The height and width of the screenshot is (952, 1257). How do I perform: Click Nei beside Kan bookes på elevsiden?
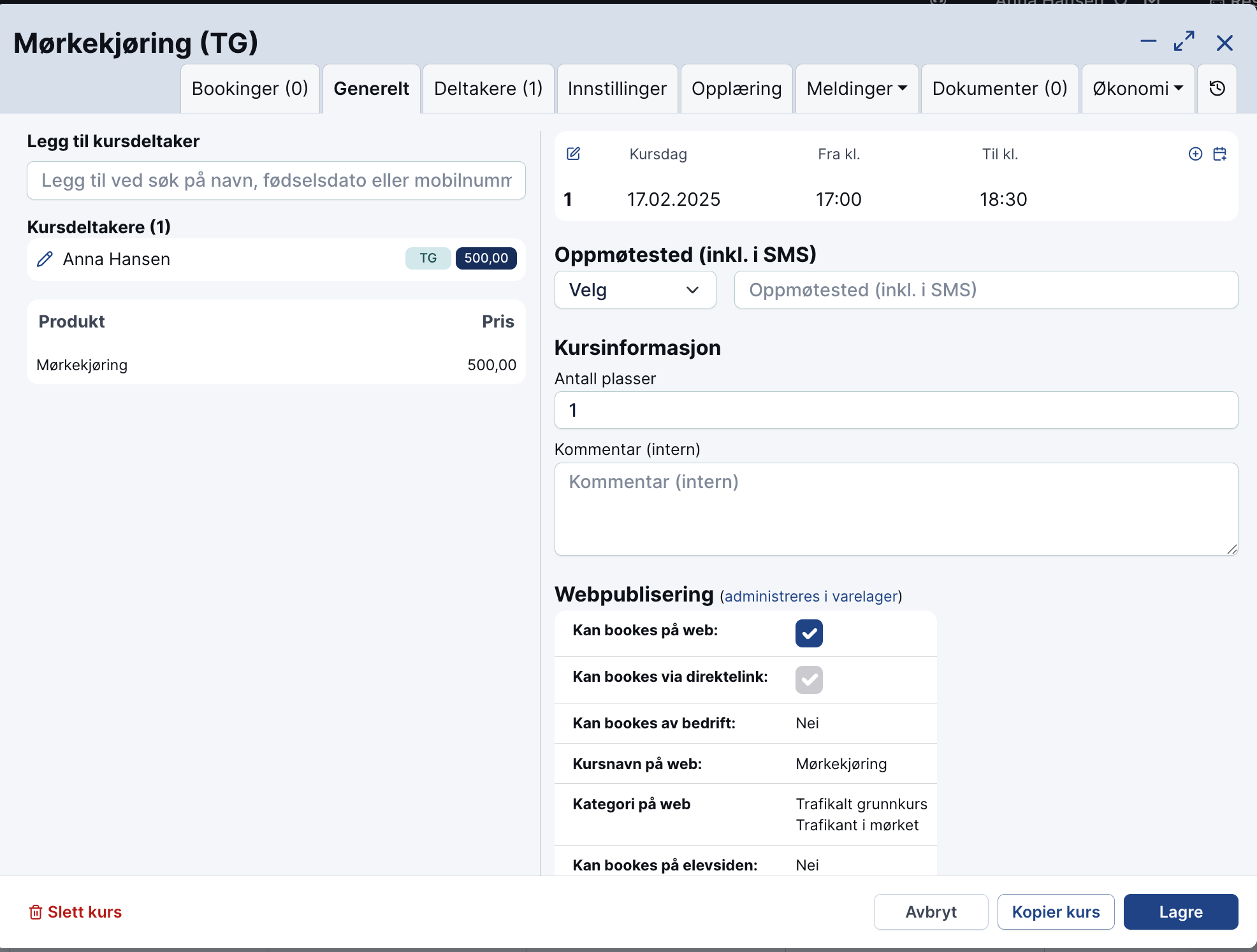point(808,865)
